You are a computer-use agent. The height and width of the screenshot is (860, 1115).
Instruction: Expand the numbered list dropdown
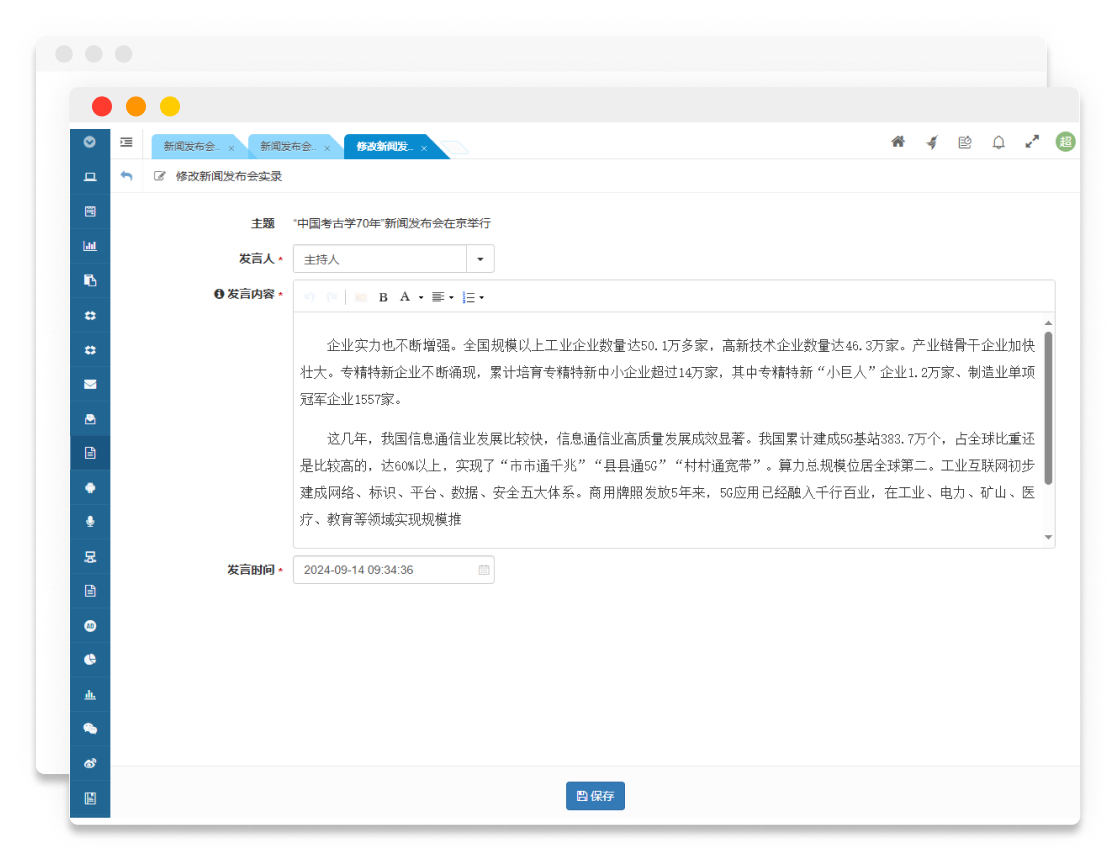coord(473,297)
